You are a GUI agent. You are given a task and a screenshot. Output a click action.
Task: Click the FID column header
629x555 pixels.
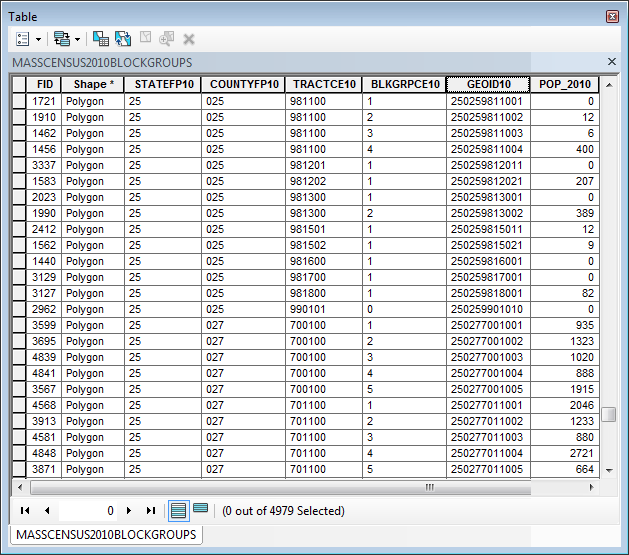click(44, 84)
